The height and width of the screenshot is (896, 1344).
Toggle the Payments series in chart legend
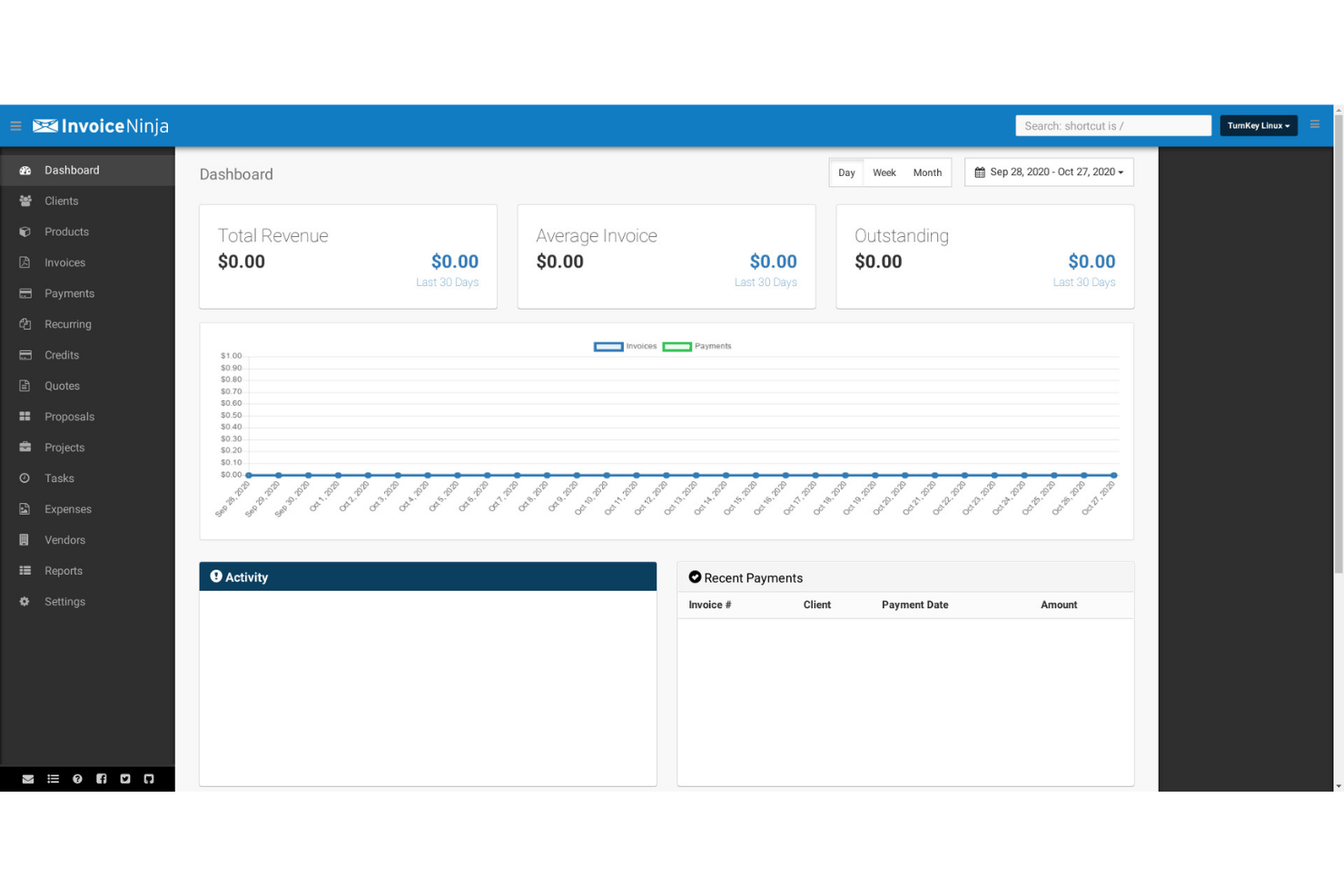click(697, 346)
